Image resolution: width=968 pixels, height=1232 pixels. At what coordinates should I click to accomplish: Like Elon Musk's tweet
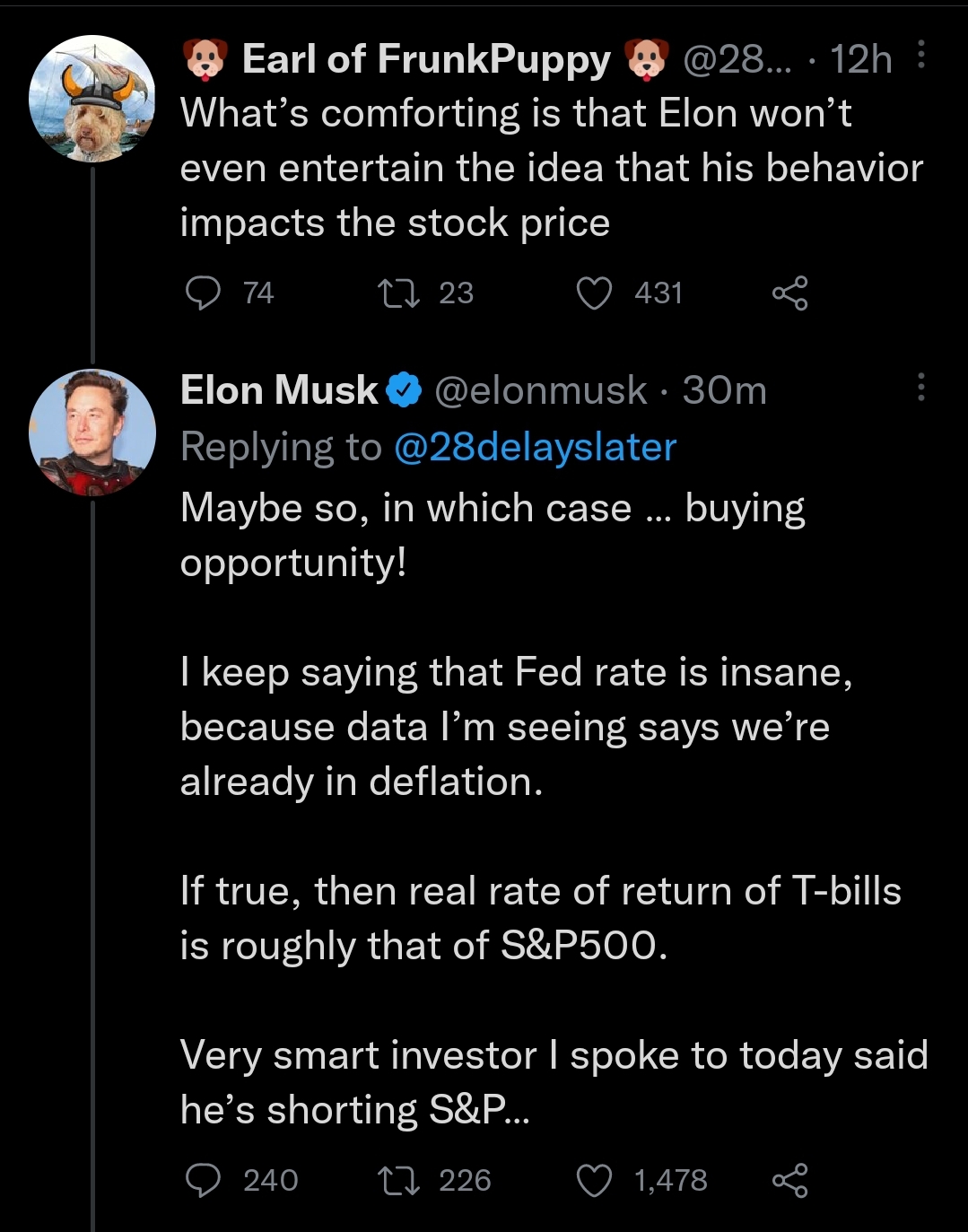pos(594,1180)
